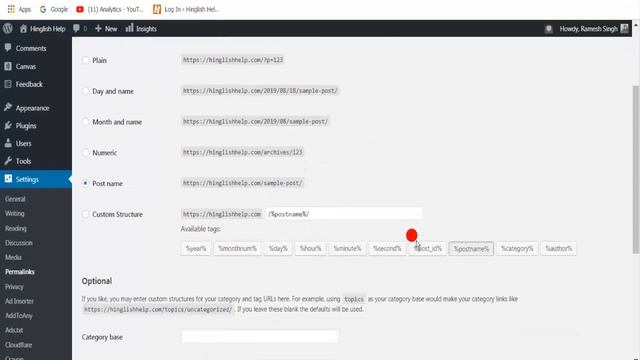Click the Plain ?p=123 sample URL
Screen dimensions: 640x360
pos(233,60)
